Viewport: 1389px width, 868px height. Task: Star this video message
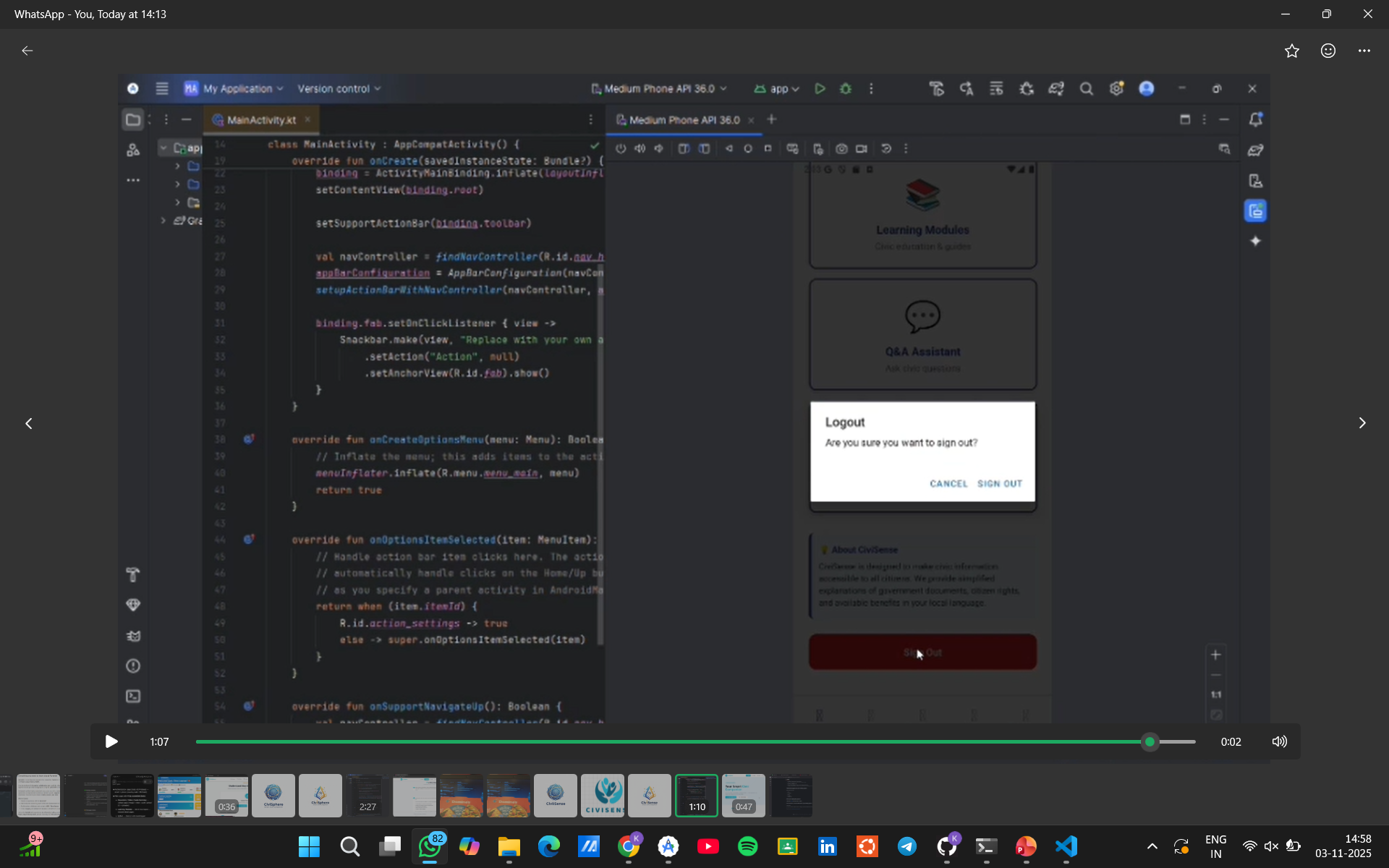pos(1292,51)
